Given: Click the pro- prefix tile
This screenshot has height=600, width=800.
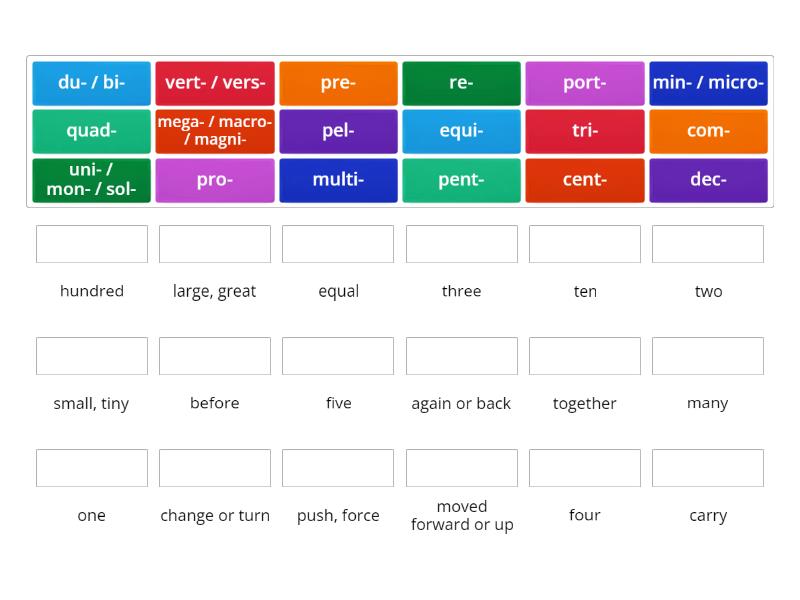Looking at the screenshot, I should (214, 180).
